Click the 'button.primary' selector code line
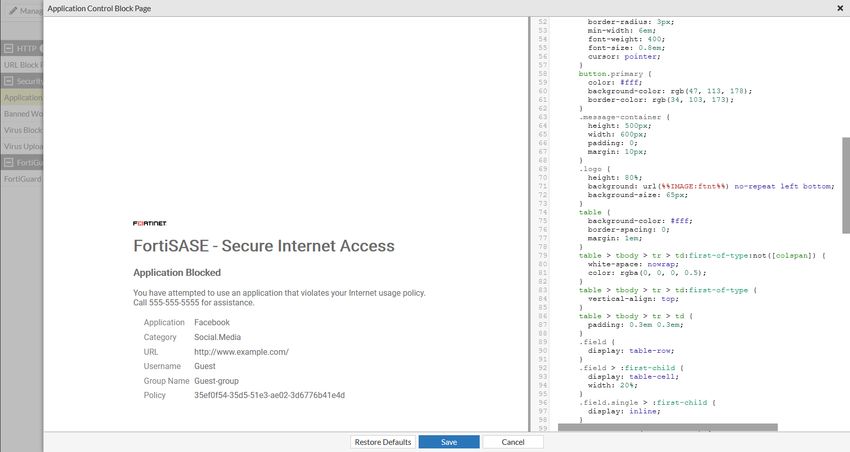 tap(615, 74)
